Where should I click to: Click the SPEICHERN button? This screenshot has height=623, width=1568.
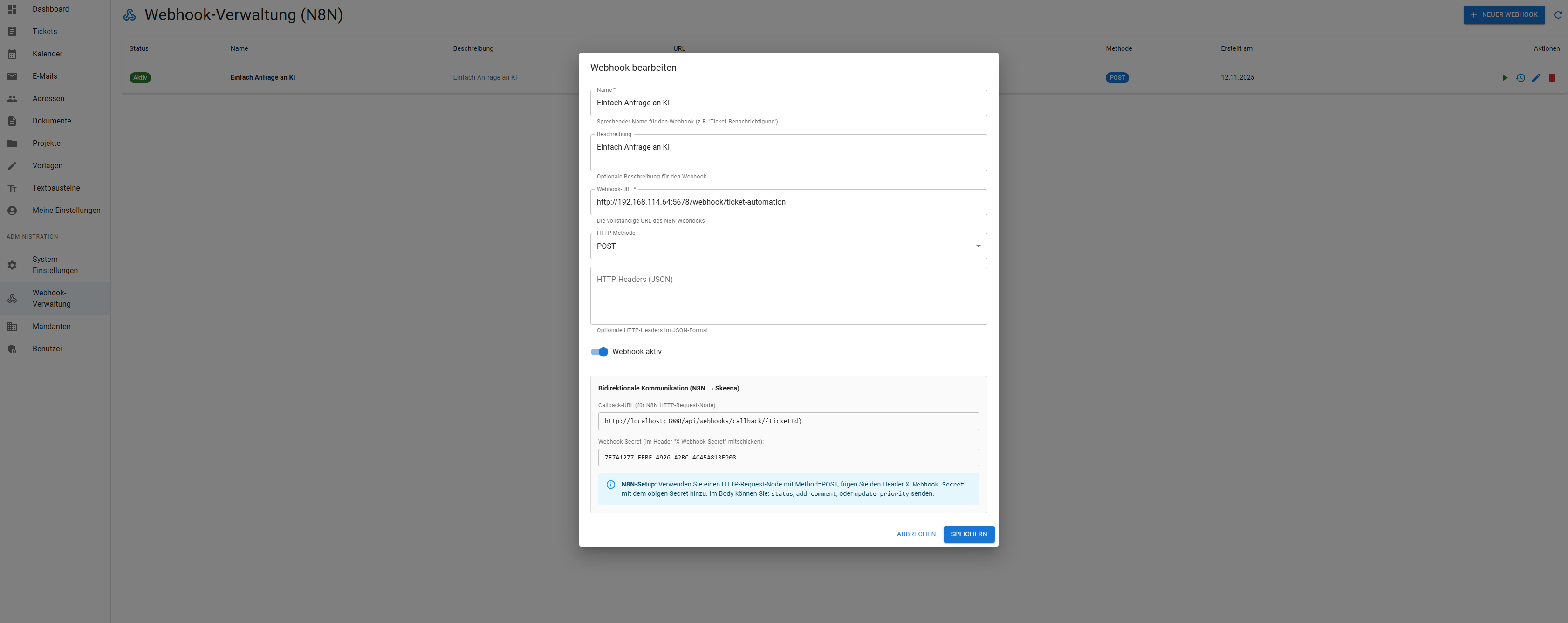coord(968,534)
